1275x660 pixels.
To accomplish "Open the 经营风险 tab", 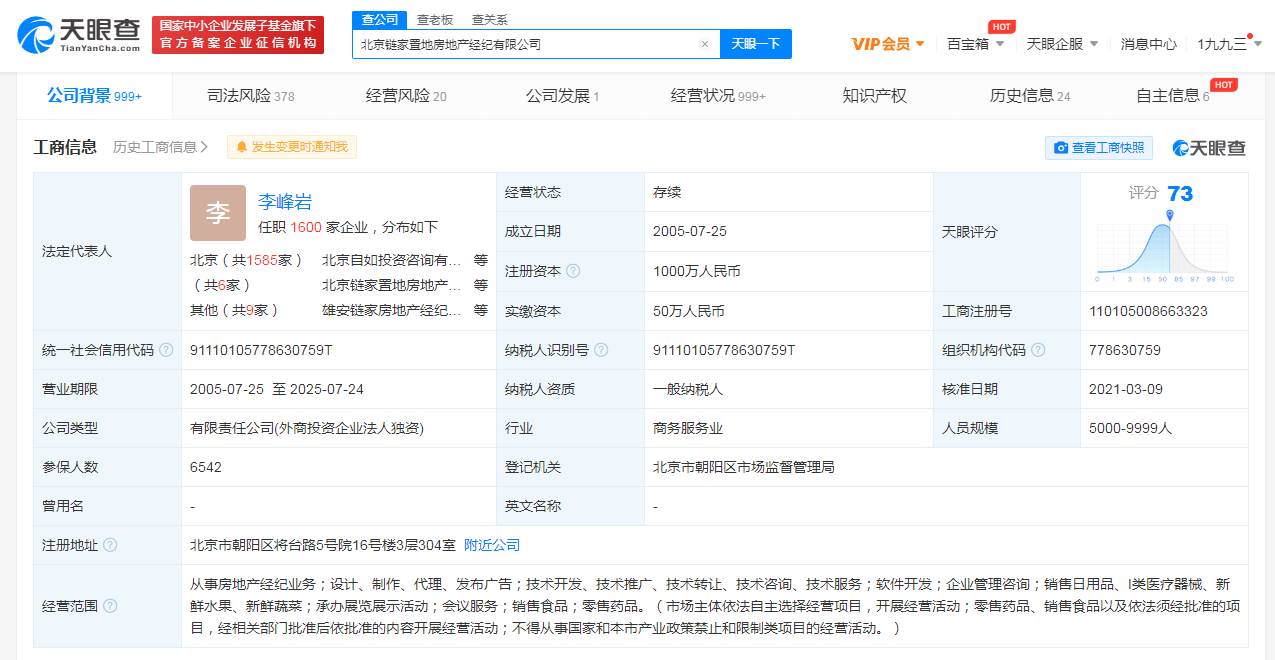I will click(406, 96).
